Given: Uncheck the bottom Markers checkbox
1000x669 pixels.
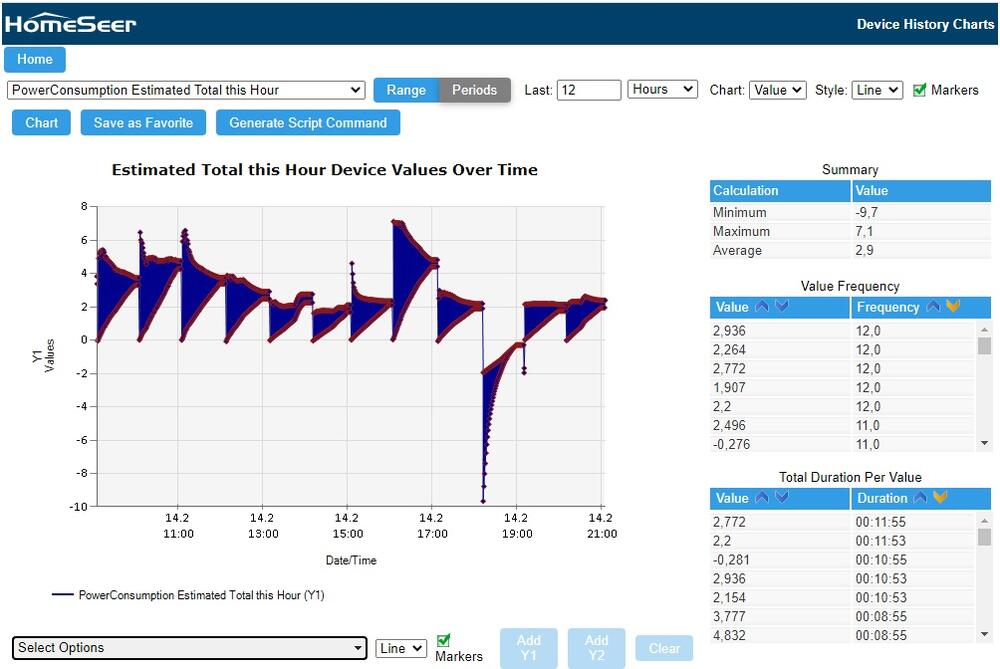Looking at the screenshot, I should pyautogui.click(x=444, y=640).
